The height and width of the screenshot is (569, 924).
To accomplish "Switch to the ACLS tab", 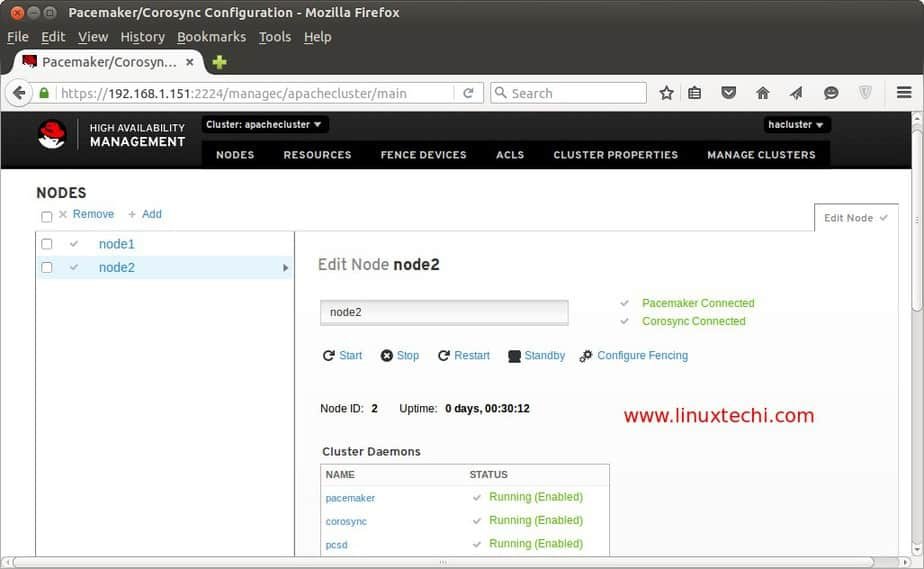I will 510,155.
